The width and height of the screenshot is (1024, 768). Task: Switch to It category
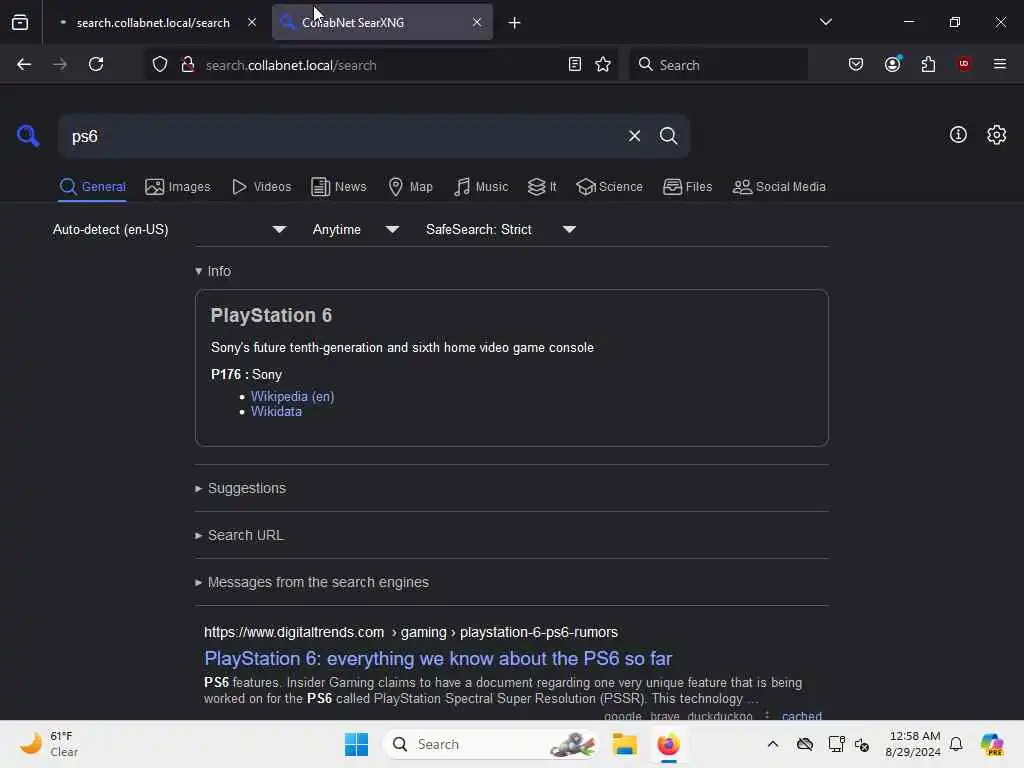tap(542, 187)
